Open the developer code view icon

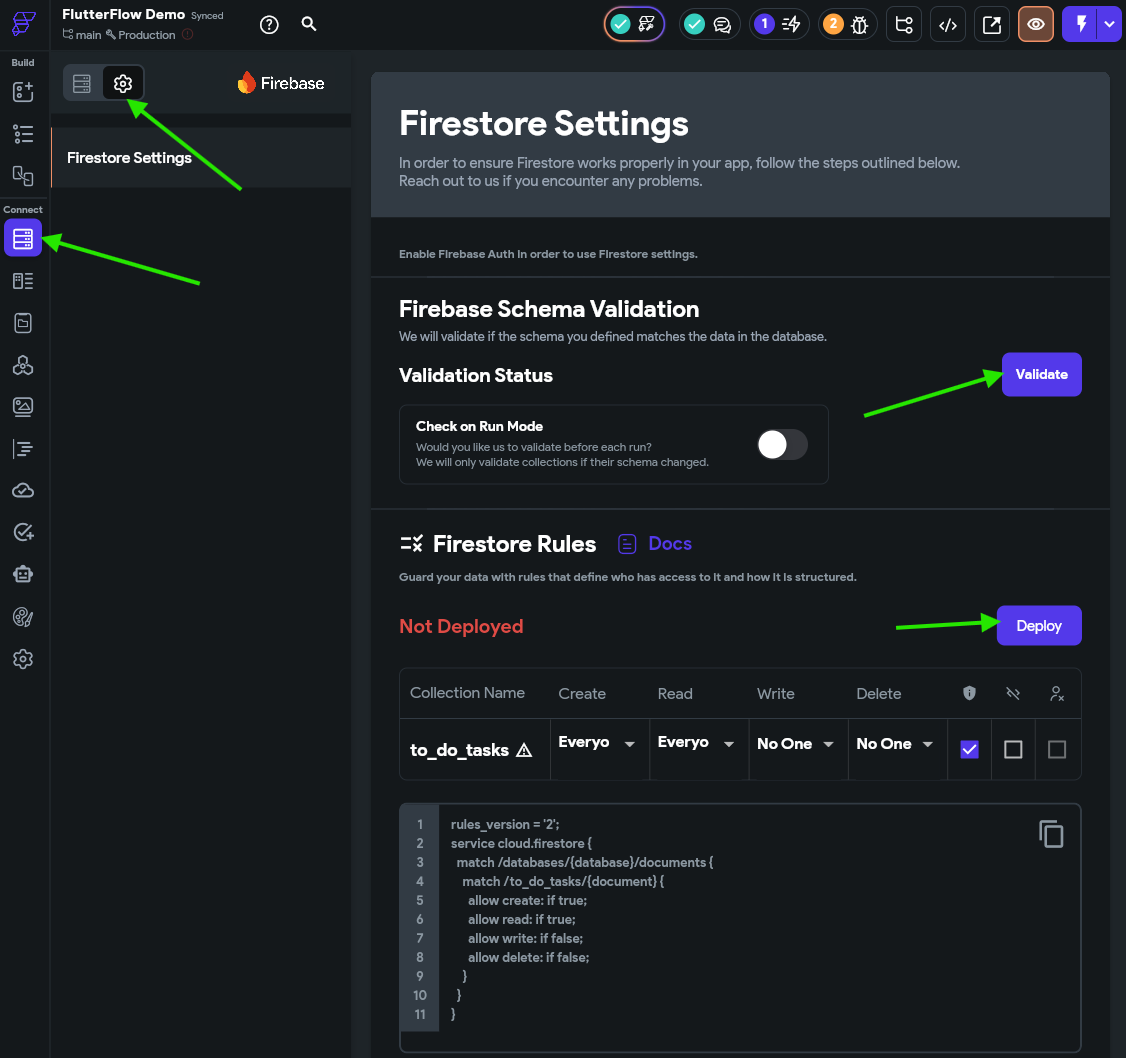point(948,24)
